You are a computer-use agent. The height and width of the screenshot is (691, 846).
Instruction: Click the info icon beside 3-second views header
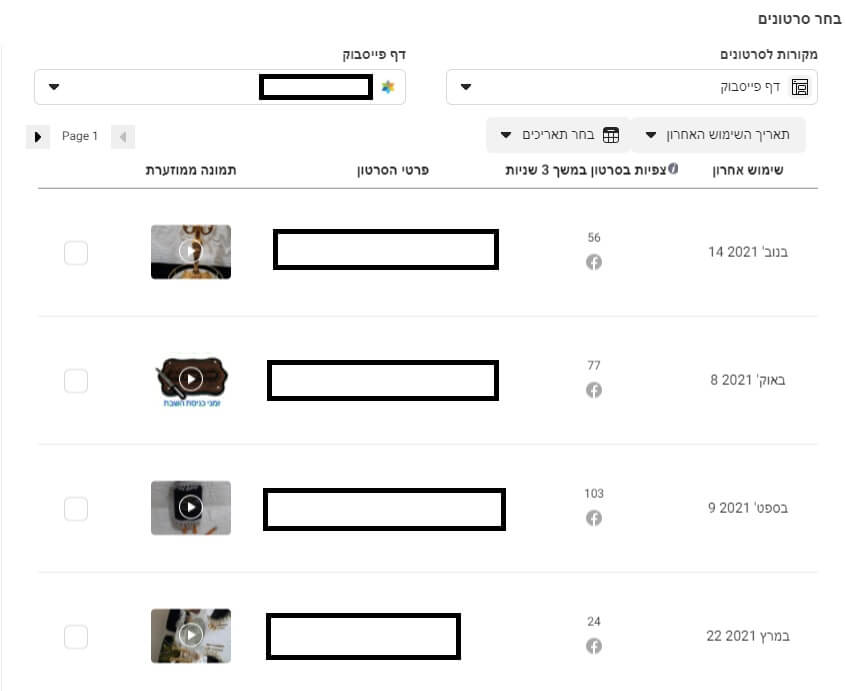click(673, 169)
